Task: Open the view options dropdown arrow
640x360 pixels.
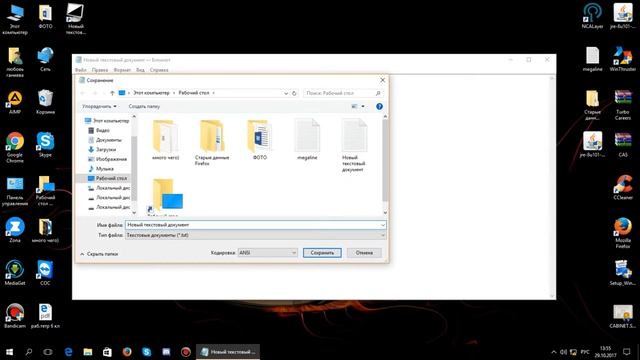Action: click(x=363, y=107)
